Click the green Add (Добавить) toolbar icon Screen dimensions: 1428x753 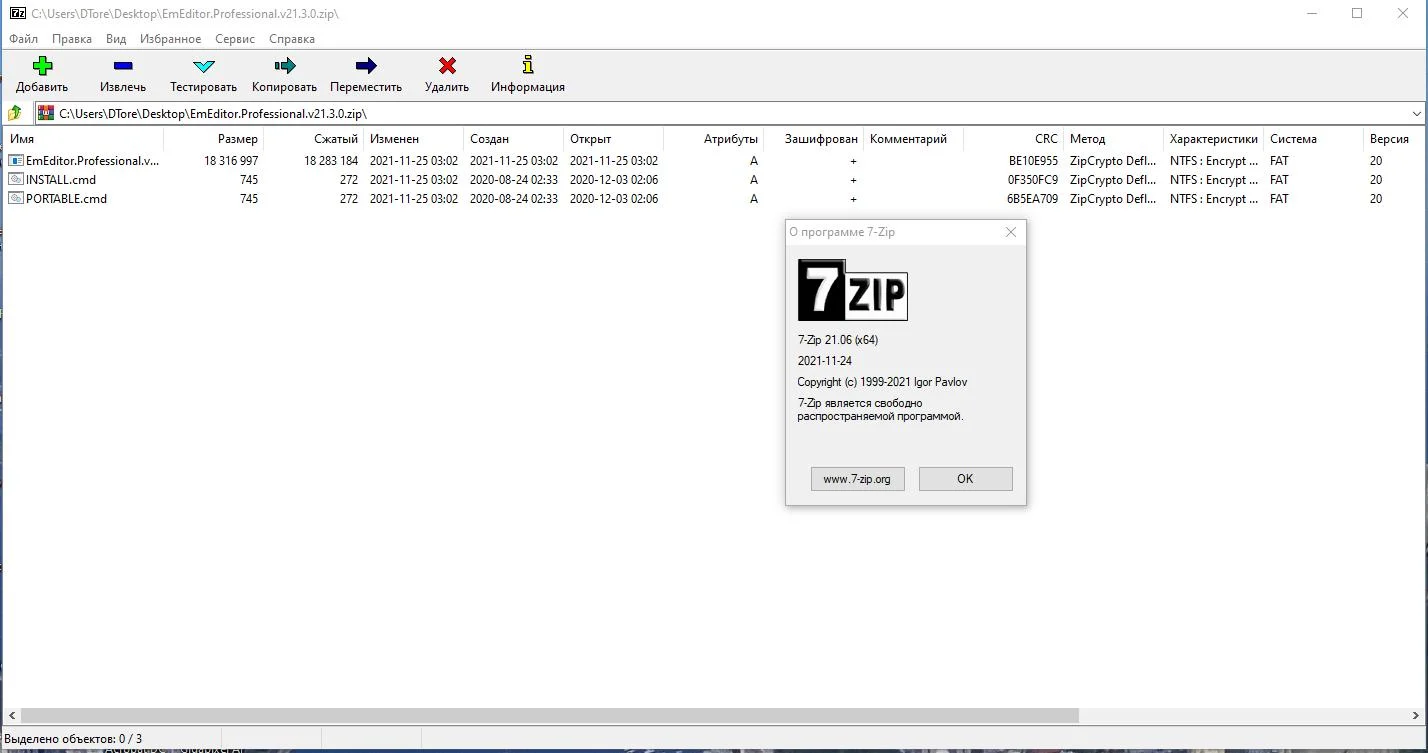point(42,66)
